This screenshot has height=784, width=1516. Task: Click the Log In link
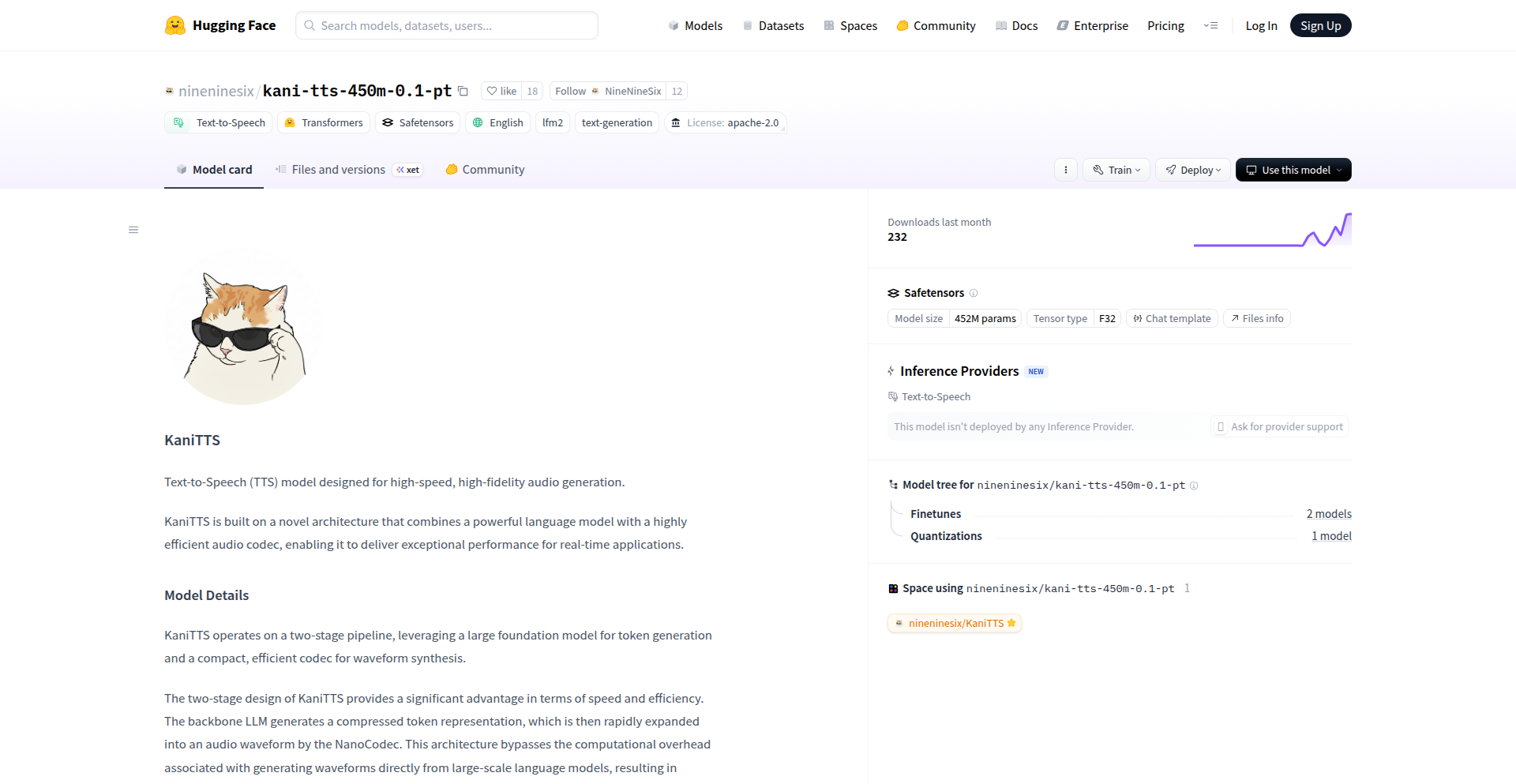click(x=1261, y=26)
